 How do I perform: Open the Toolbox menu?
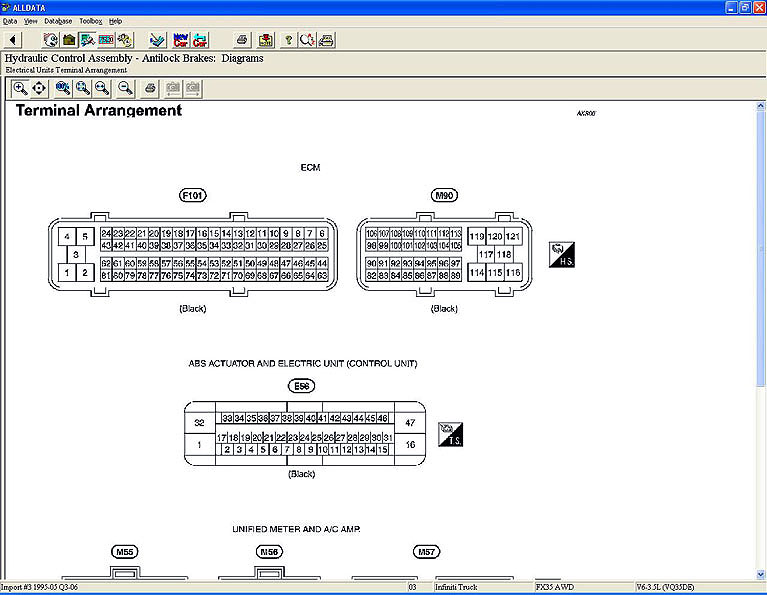point(90,20)
